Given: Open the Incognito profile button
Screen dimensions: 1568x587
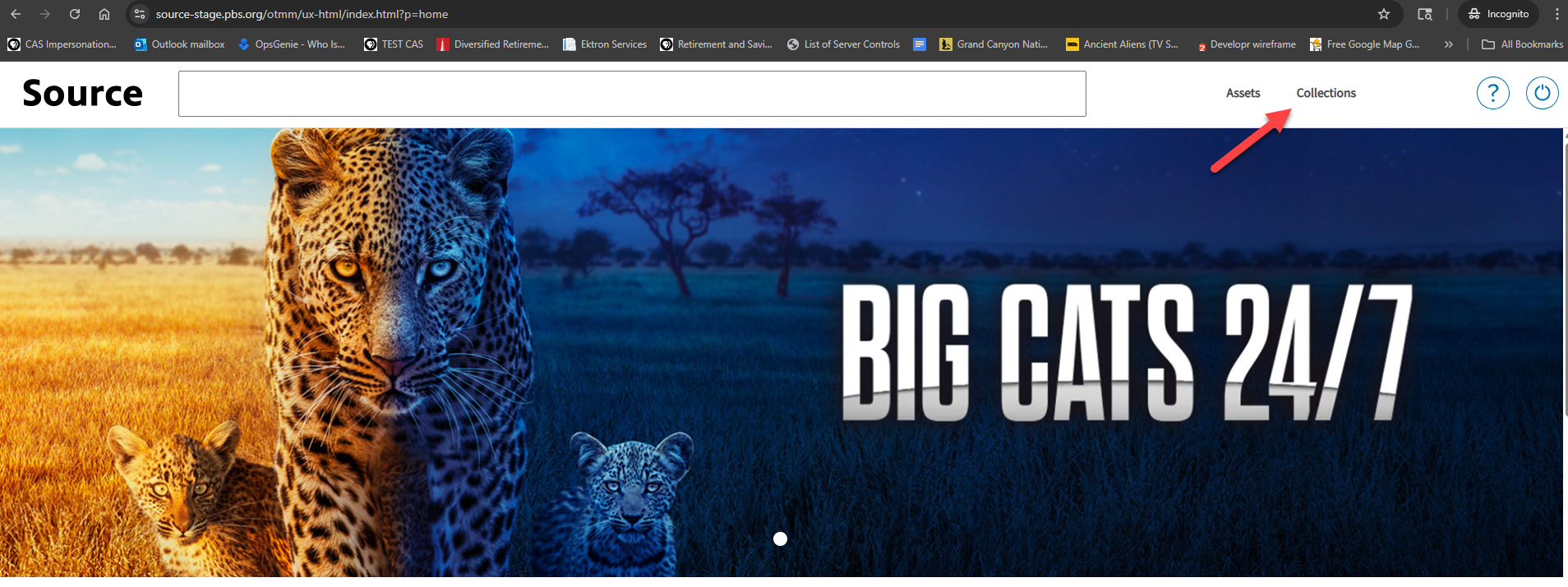Looking at the screenshot, I should 1498,14.
